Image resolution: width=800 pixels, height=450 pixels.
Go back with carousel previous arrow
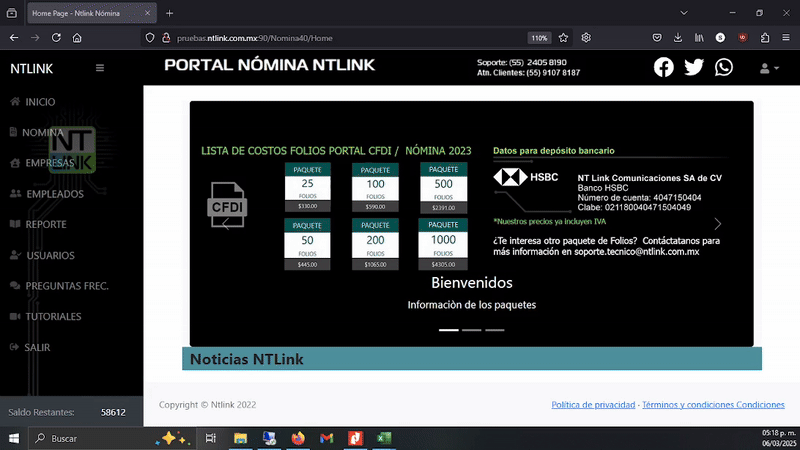point(226,223)
